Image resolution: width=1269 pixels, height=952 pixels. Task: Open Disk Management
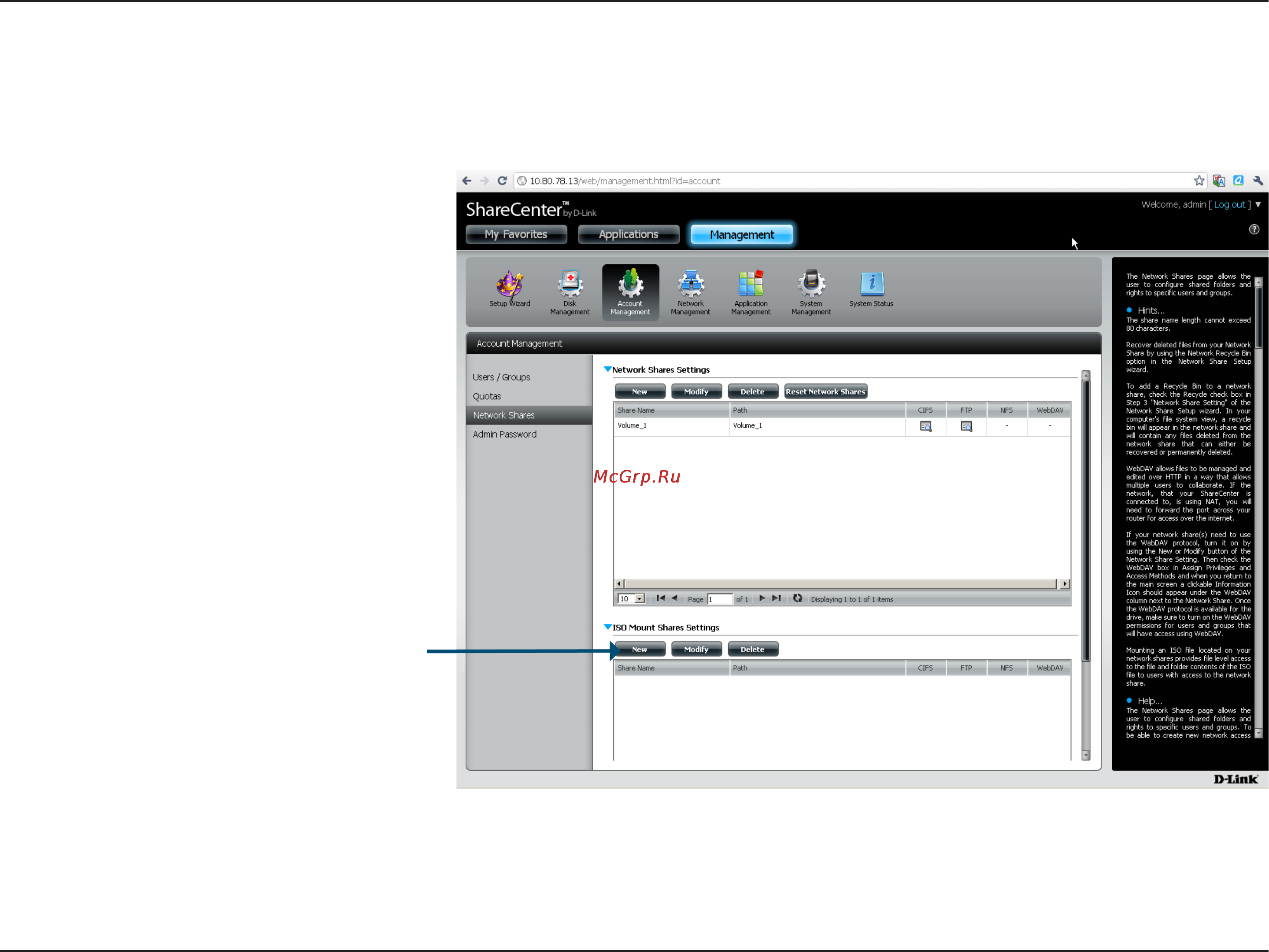[570, 292]
